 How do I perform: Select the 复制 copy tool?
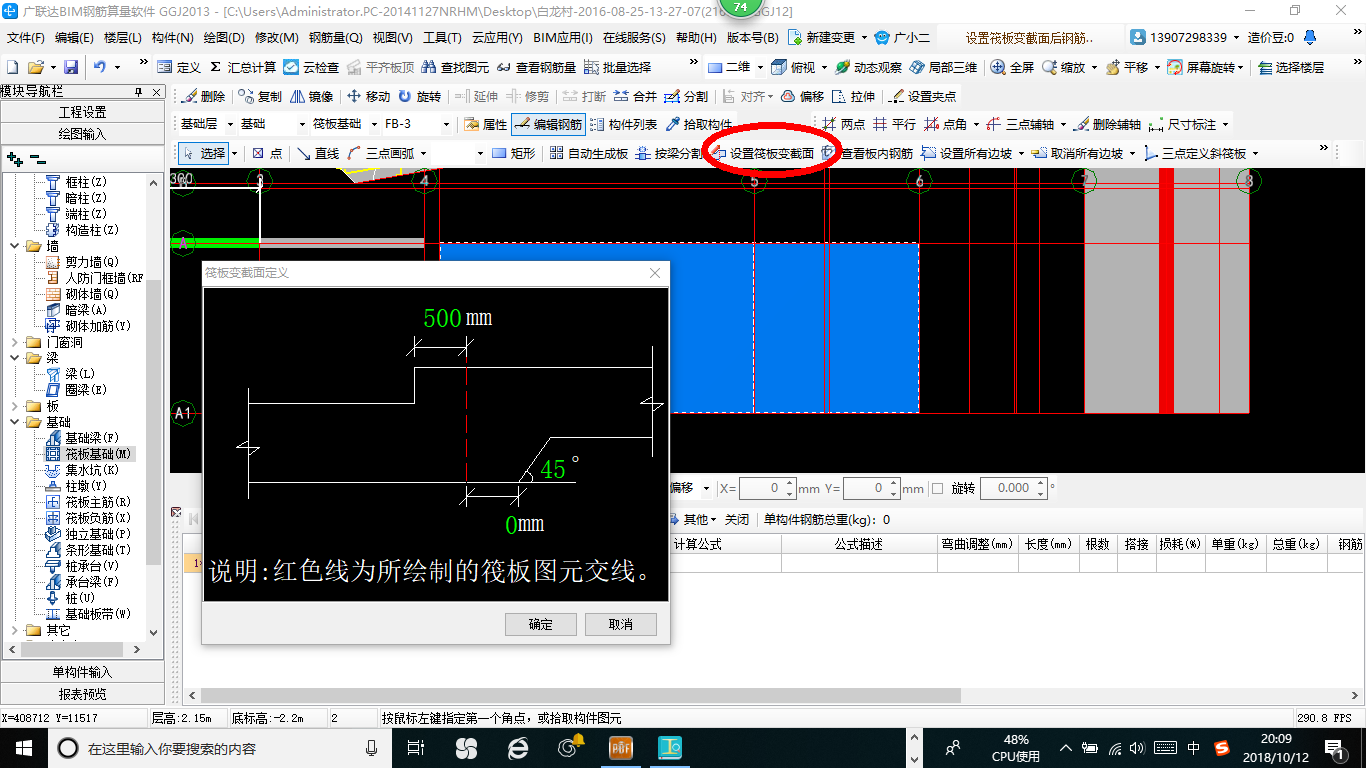pos(261,96)
